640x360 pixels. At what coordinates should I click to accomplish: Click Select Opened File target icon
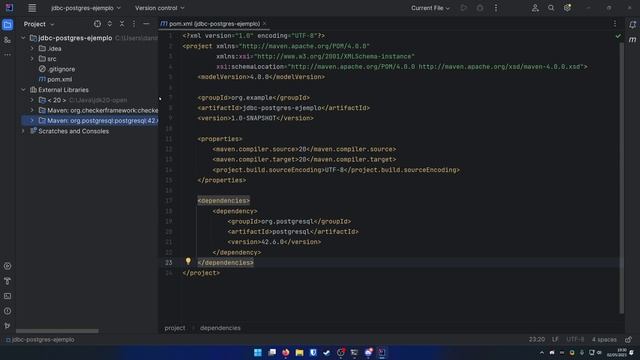click(97, 24)
